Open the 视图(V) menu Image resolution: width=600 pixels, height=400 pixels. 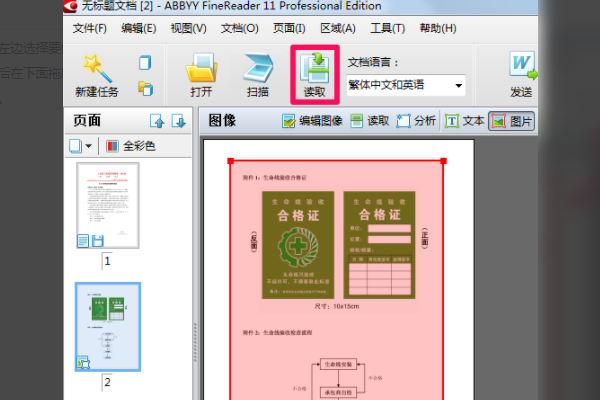pos(188,28)
